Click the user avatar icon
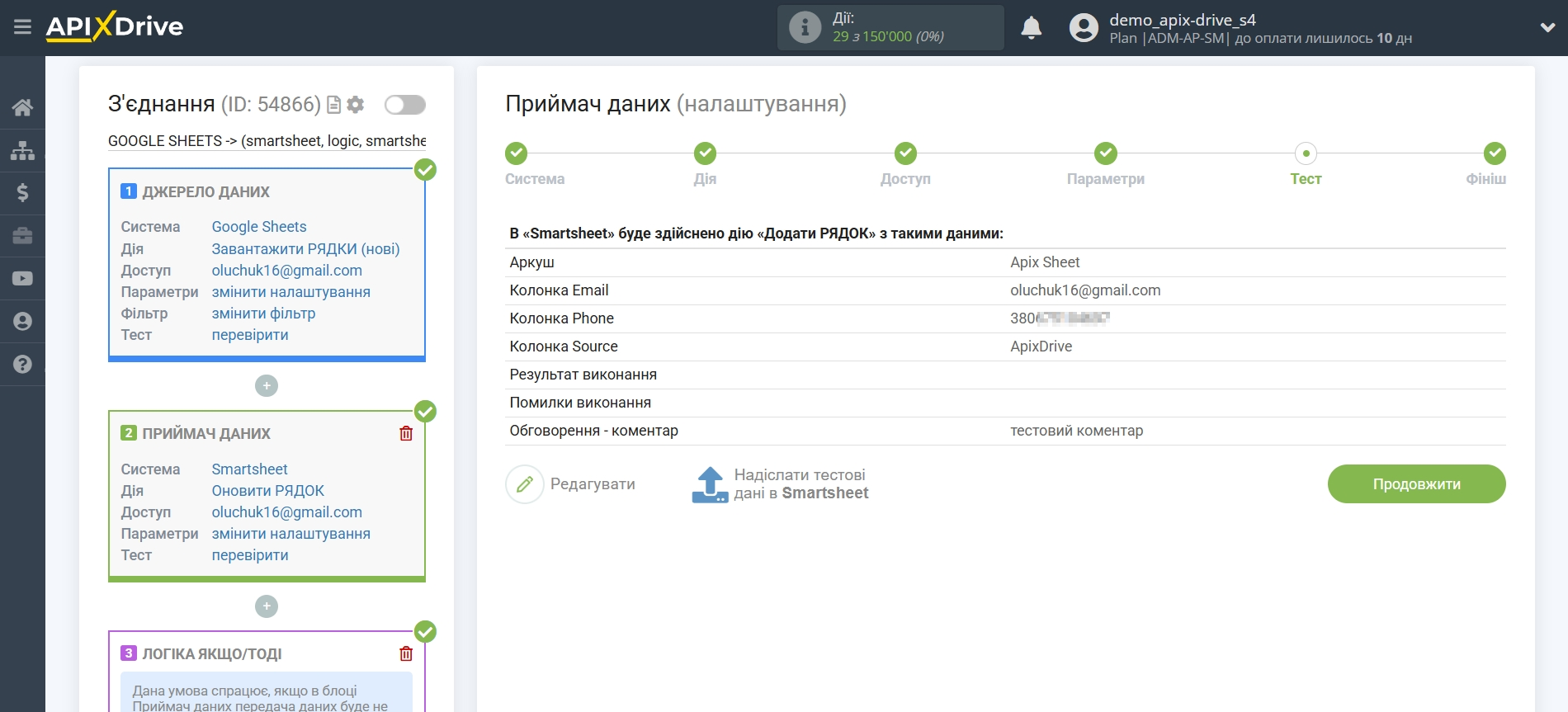1568x712 pixels. point(1084,28)
